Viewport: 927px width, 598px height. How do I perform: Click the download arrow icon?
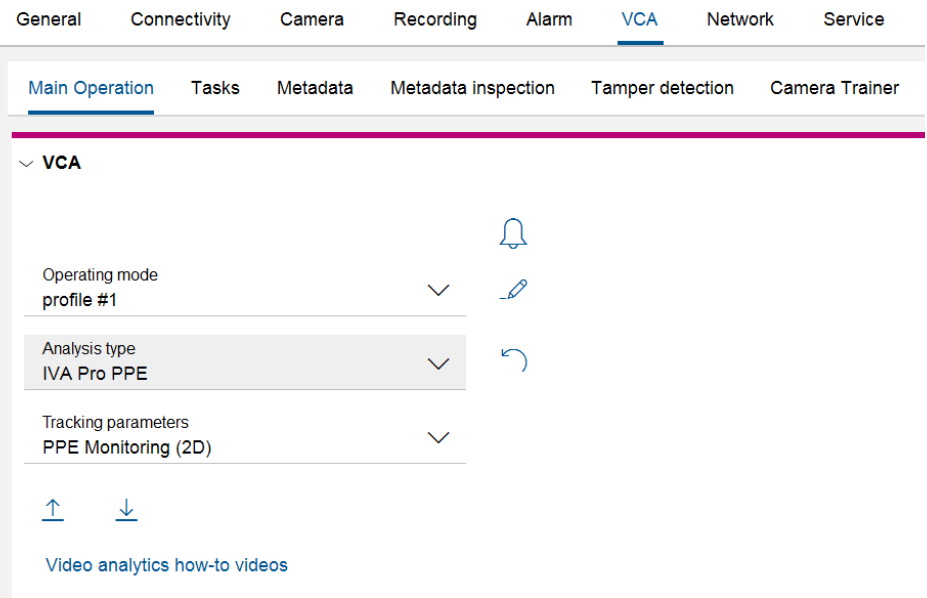coord(126,510)
